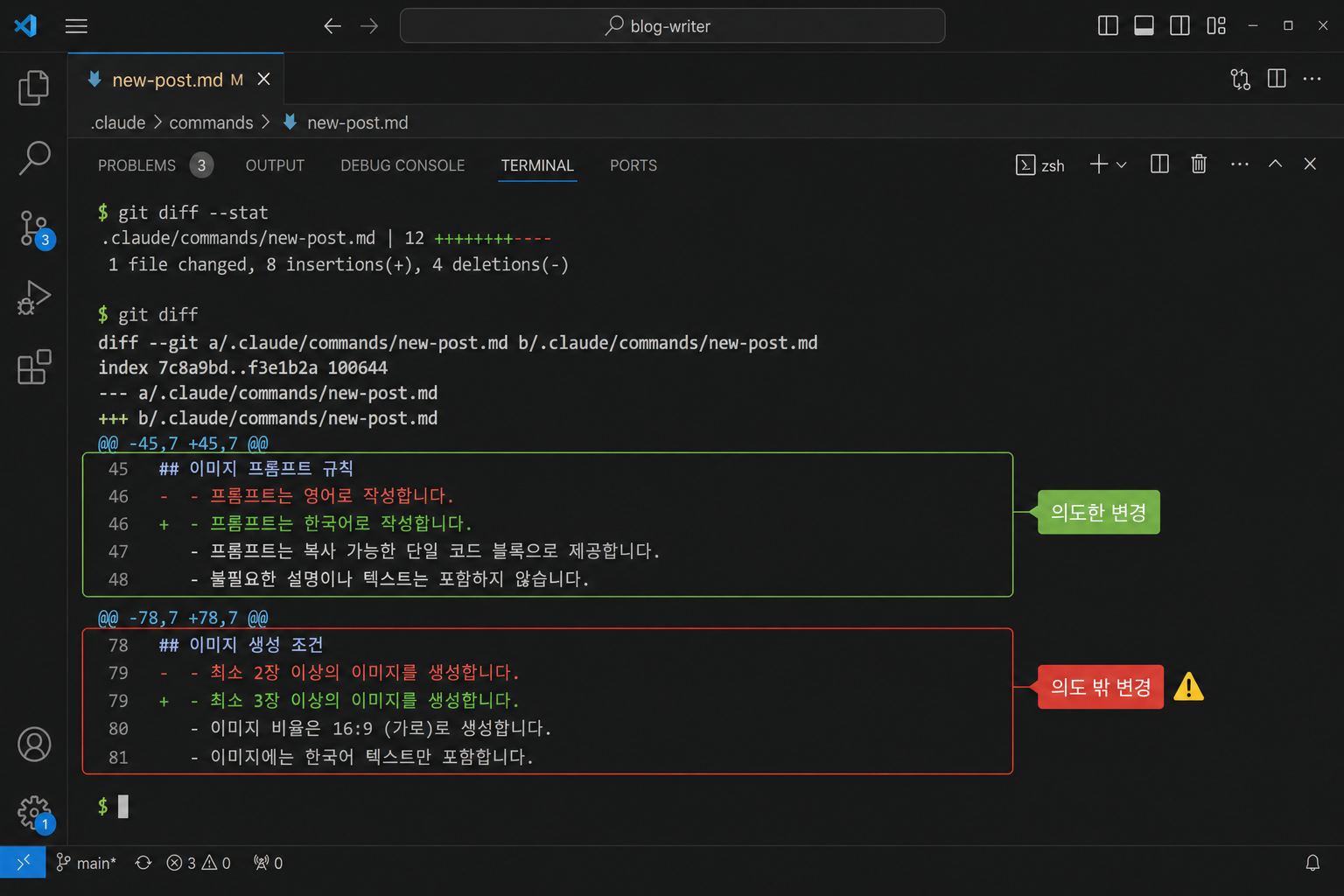The height and width of the screenshot is (896, 1344).
Task: Switch to the PORTS panel tab
Action: point(633,165)
